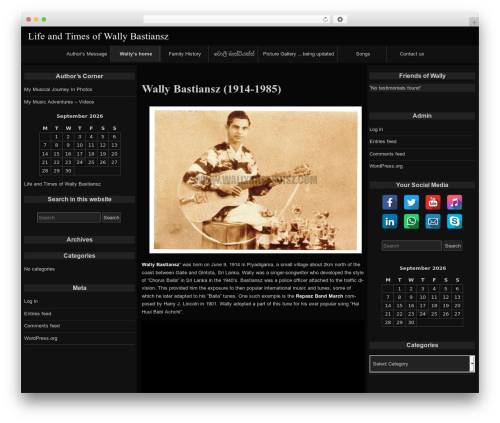
Task: Open the LinkedIn social icon
Action: 390,222
